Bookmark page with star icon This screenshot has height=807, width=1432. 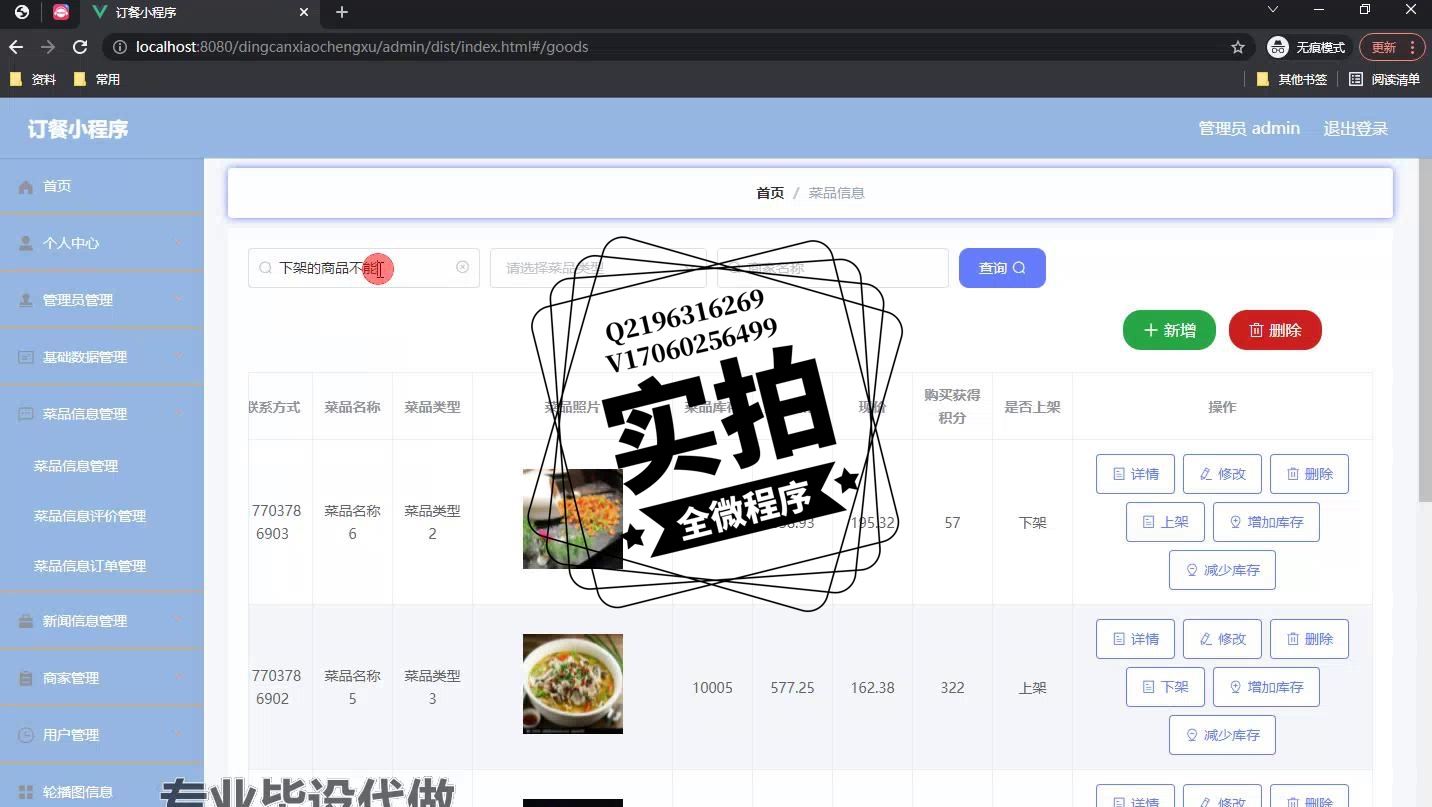1238,47
